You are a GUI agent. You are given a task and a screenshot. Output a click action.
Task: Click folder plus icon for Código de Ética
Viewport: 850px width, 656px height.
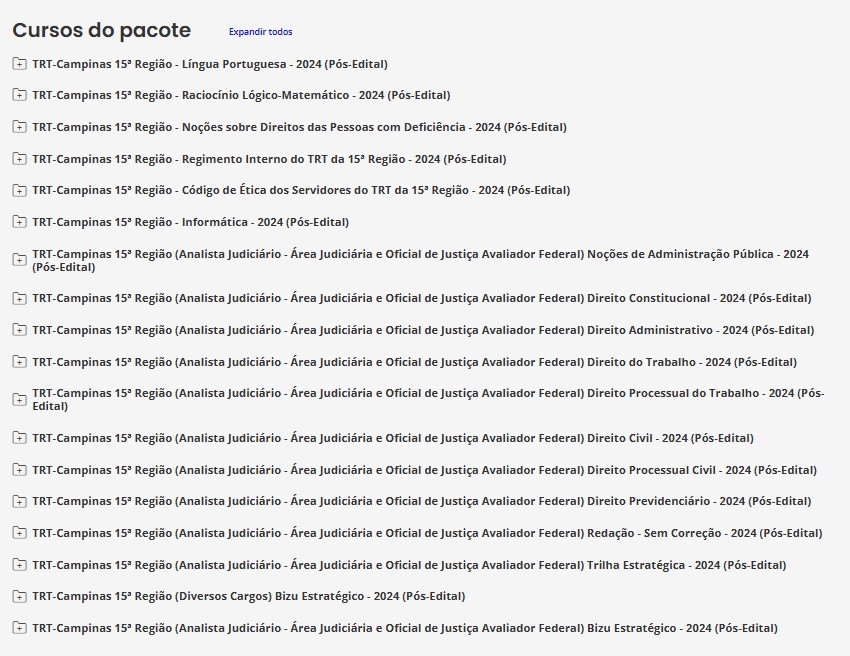tap(20, 190)
